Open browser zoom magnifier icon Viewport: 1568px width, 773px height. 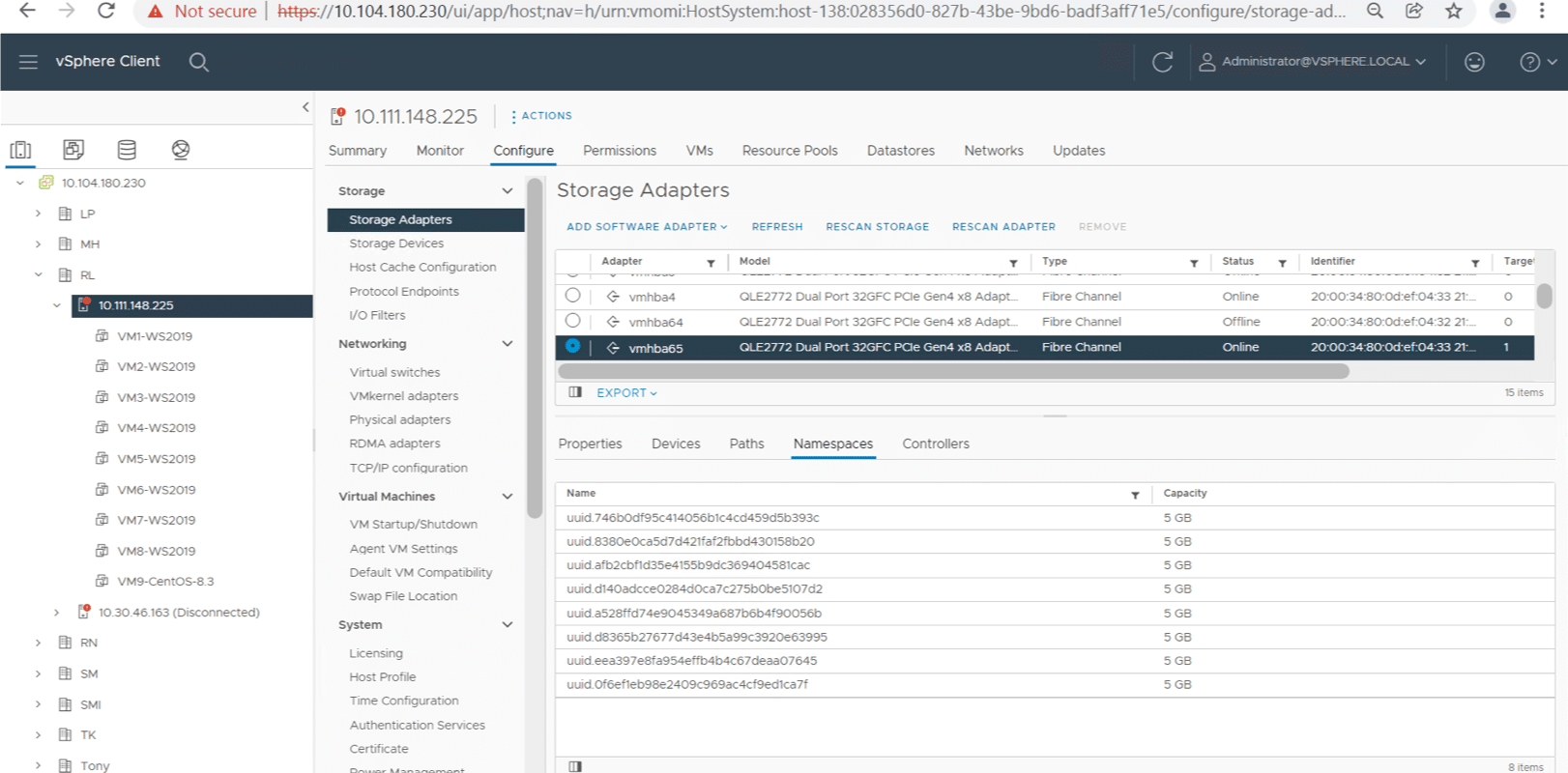pos(1375,11)
